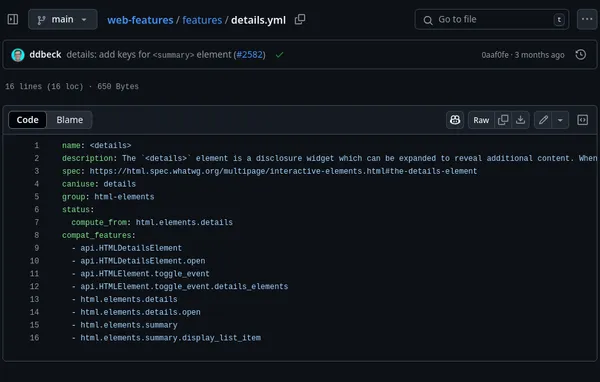Edit this file with the pencil icon
The width and height of the screenshot is (600, 382).
point(543,120)
